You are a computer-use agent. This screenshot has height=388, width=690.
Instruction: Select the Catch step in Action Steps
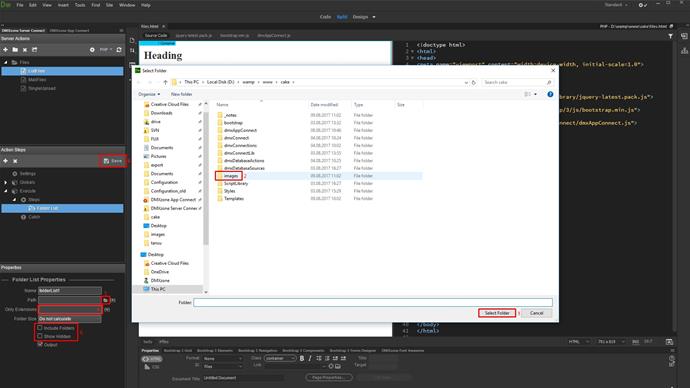[34, 217]
